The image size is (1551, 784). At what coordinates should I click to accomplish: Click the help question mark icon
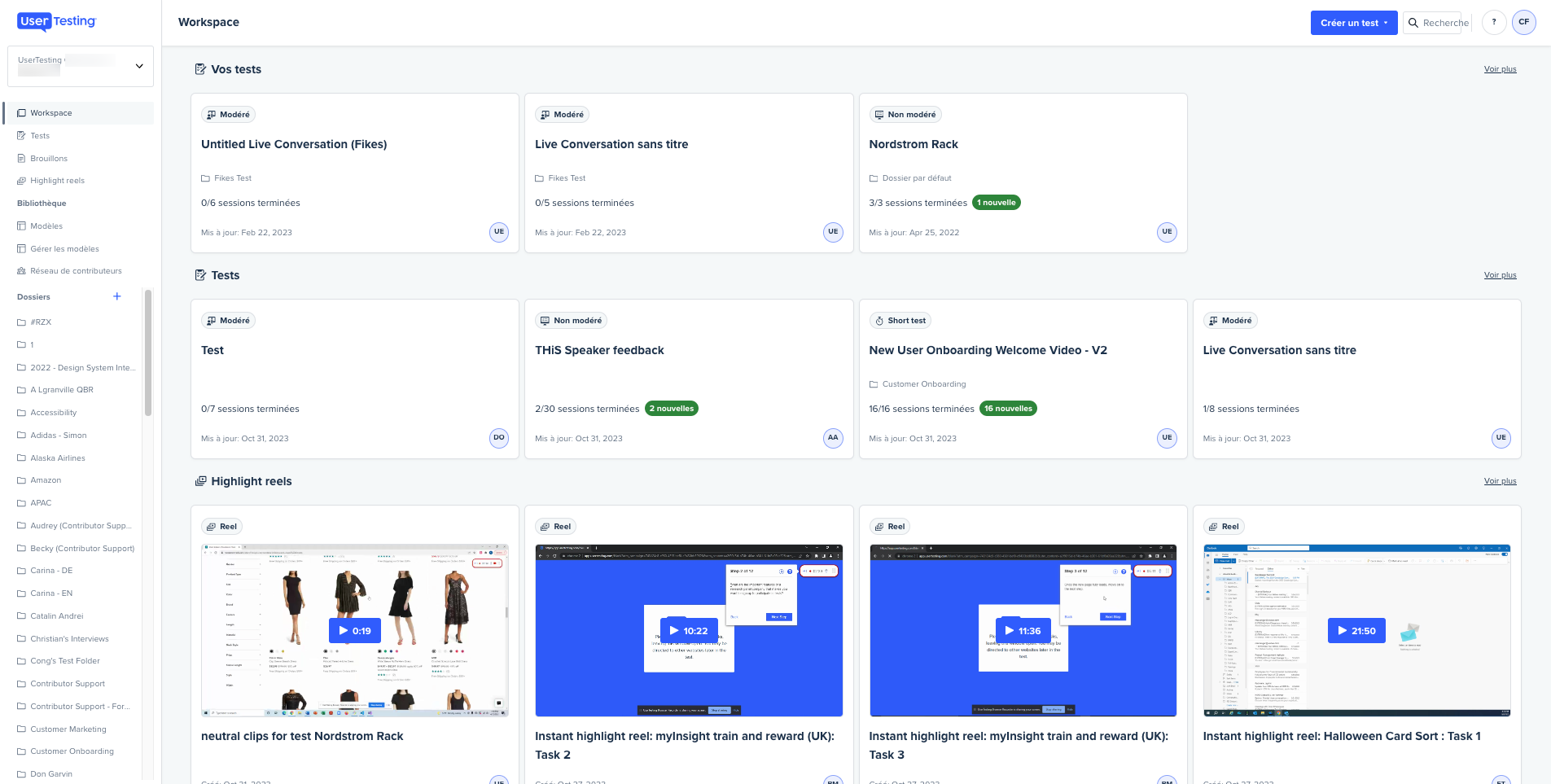pyautogui.click(x=1494, y=22)
